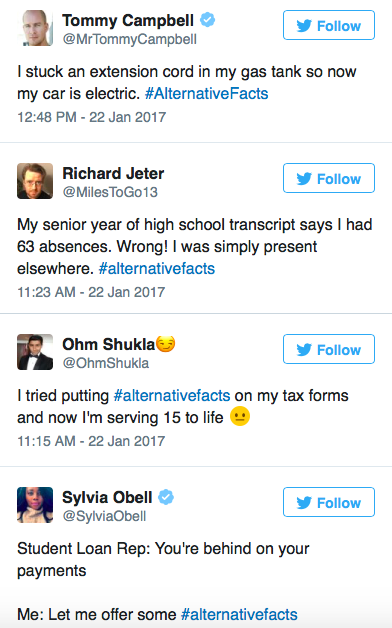Open #alternativefacts hashtag in Richard's tweet
392x628 pixels.
click(157, 268)
